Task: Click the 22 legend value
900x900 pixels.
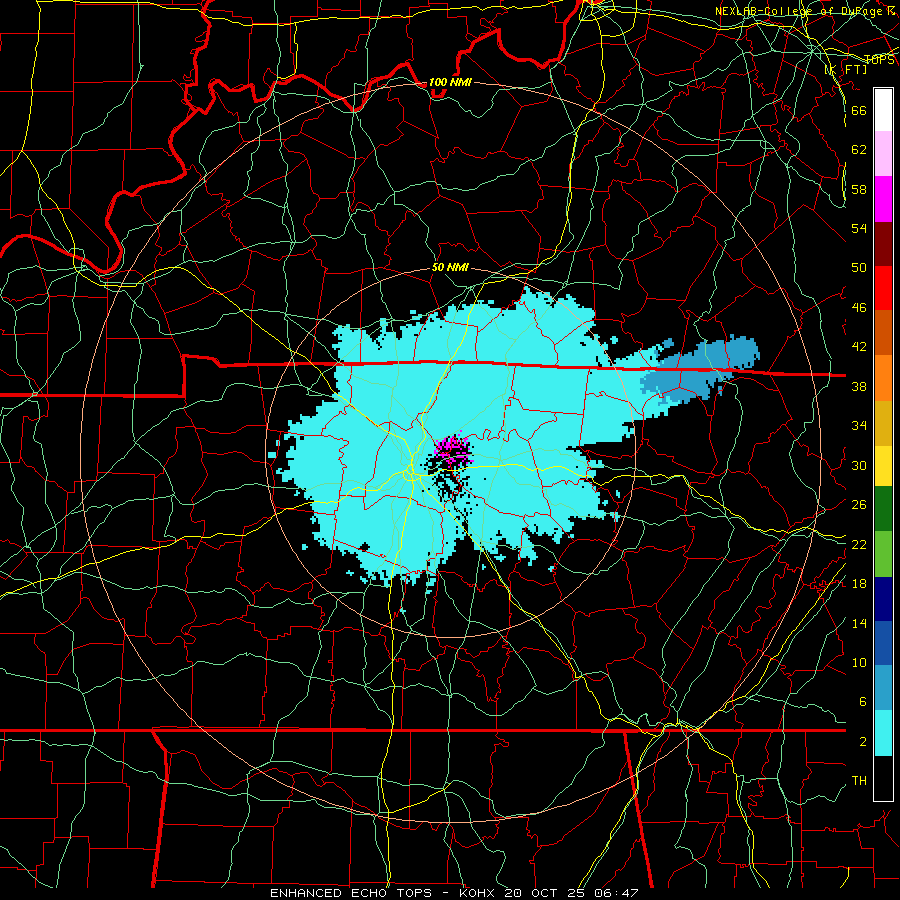Action: click(859, 544)
